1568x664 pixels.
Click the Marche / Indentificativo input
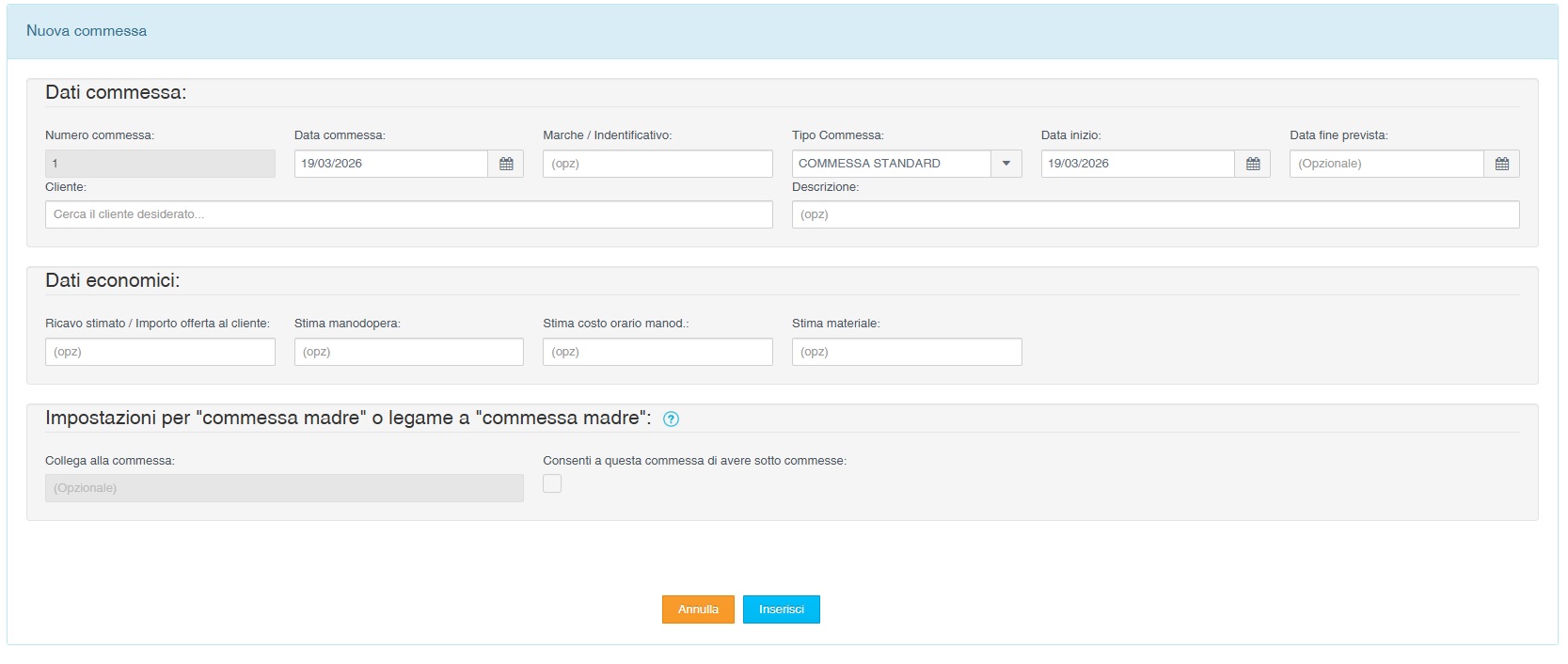coord(657,164)
